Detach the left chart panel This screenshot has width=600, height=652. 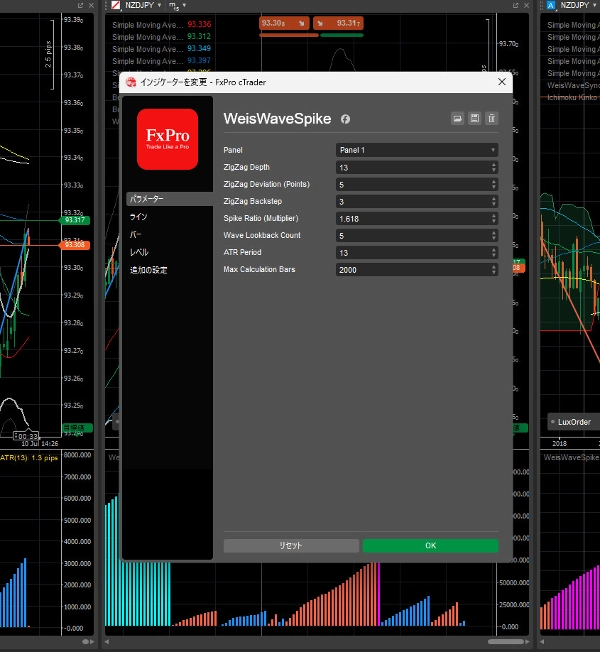click(80, 5)
